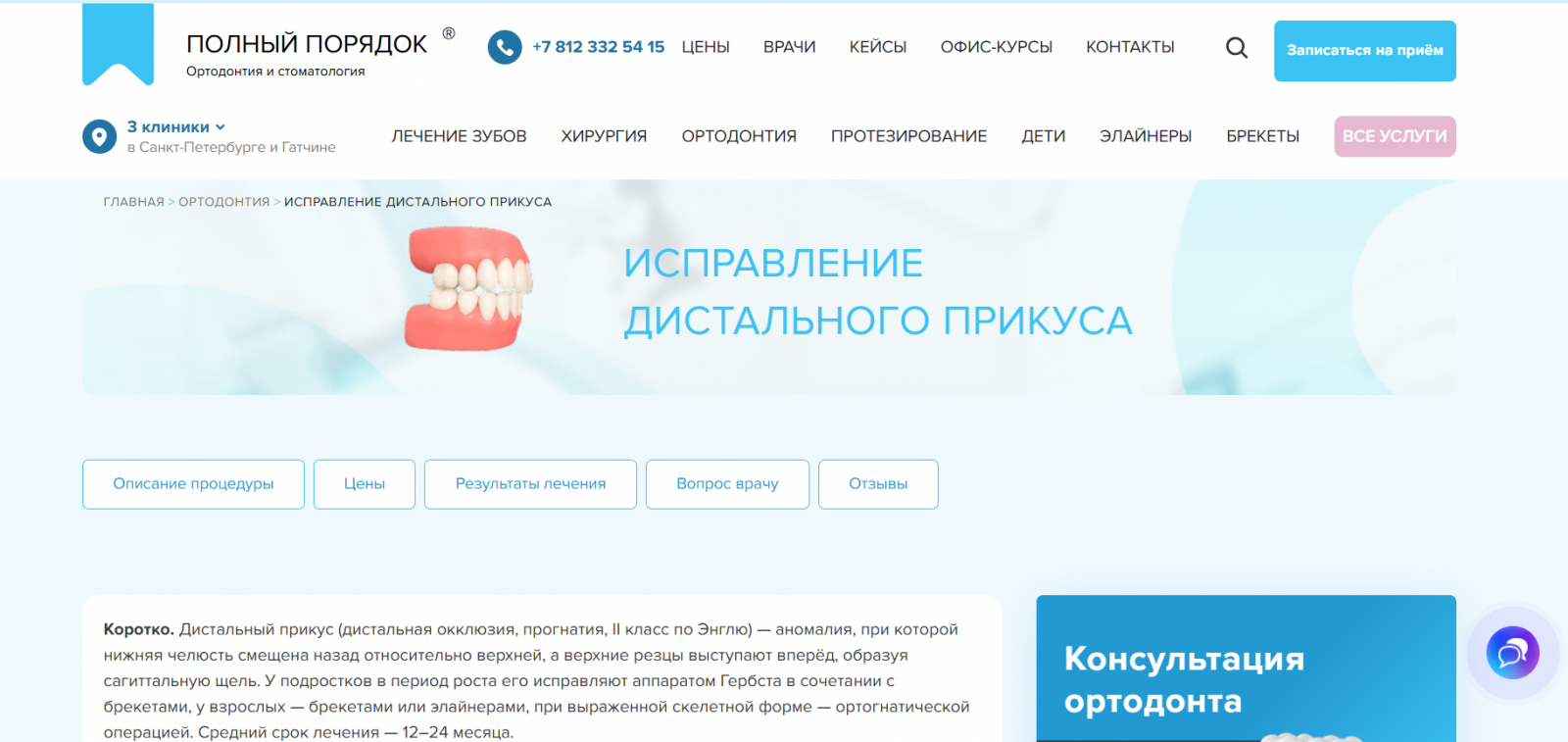Open the ВСЕ УСЛУГИ menu button

[1395, 136]
